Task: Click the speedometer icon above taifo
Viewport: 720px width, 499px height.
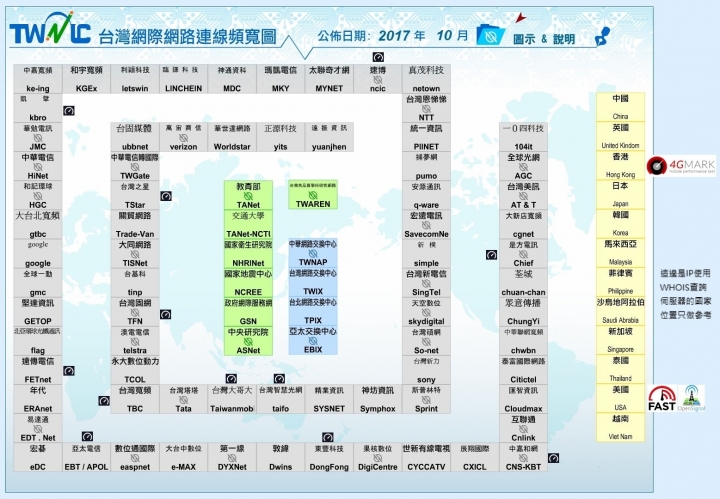Action: click(x=279, y=379)
